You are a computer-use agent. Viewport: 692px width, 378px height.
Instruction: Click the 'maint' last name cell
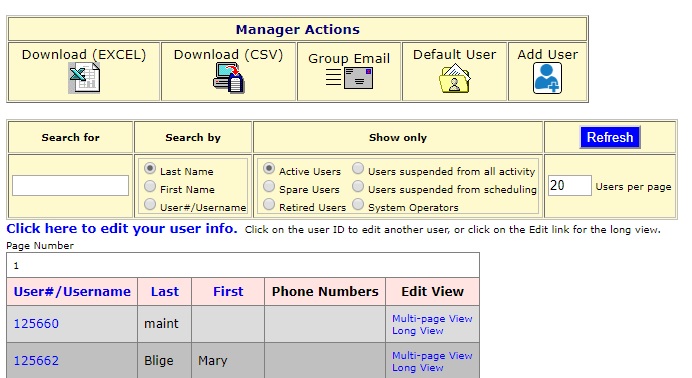click(164, 324)
